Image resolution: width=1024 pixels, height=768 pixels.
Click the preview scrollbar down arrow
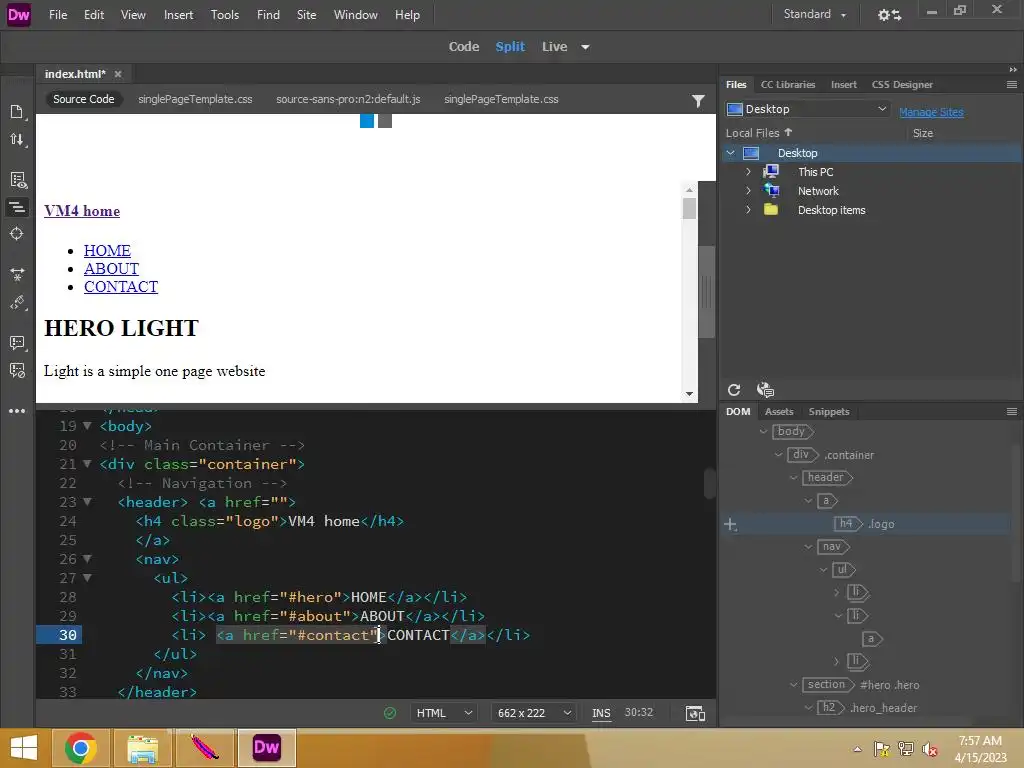[x=689, y=394]
